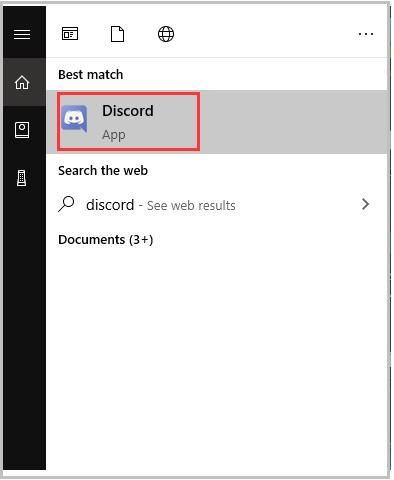This screenshot has height=480, width=394.
Task: Expand the Documents (3+) section
Action: tap(106, 240)
